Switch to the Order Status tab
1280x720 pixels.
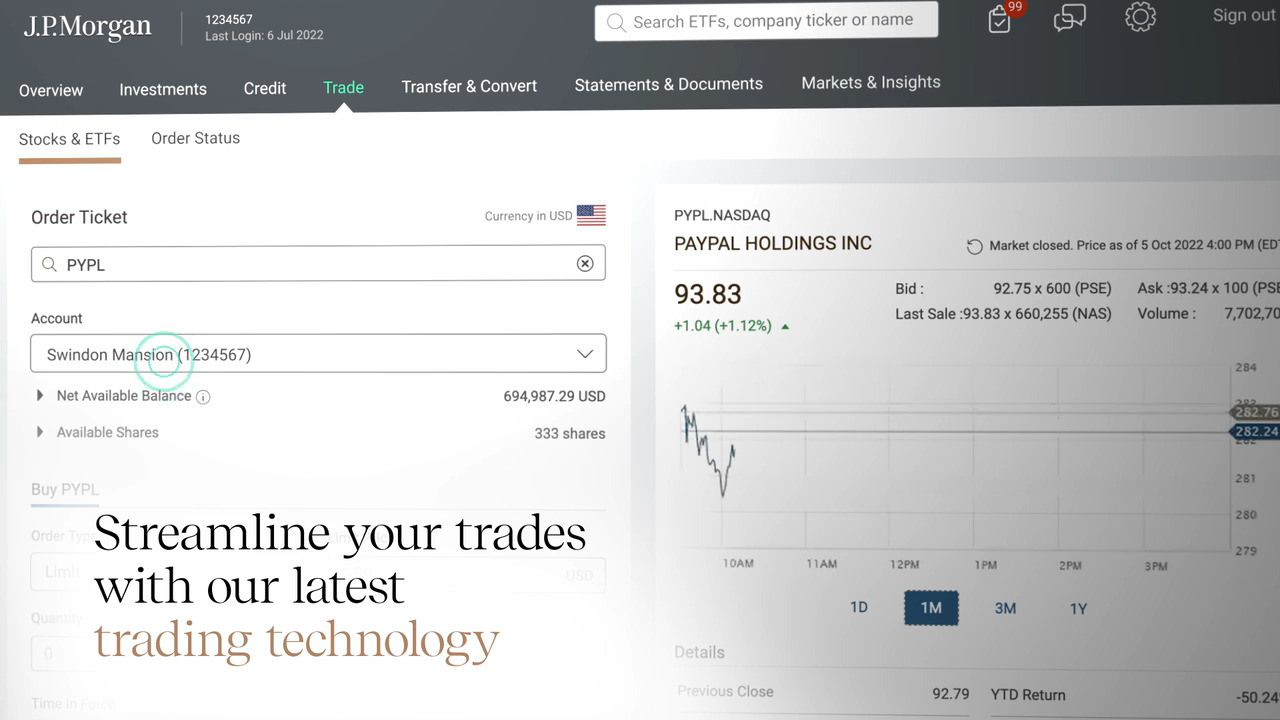[x=195, y=138]
